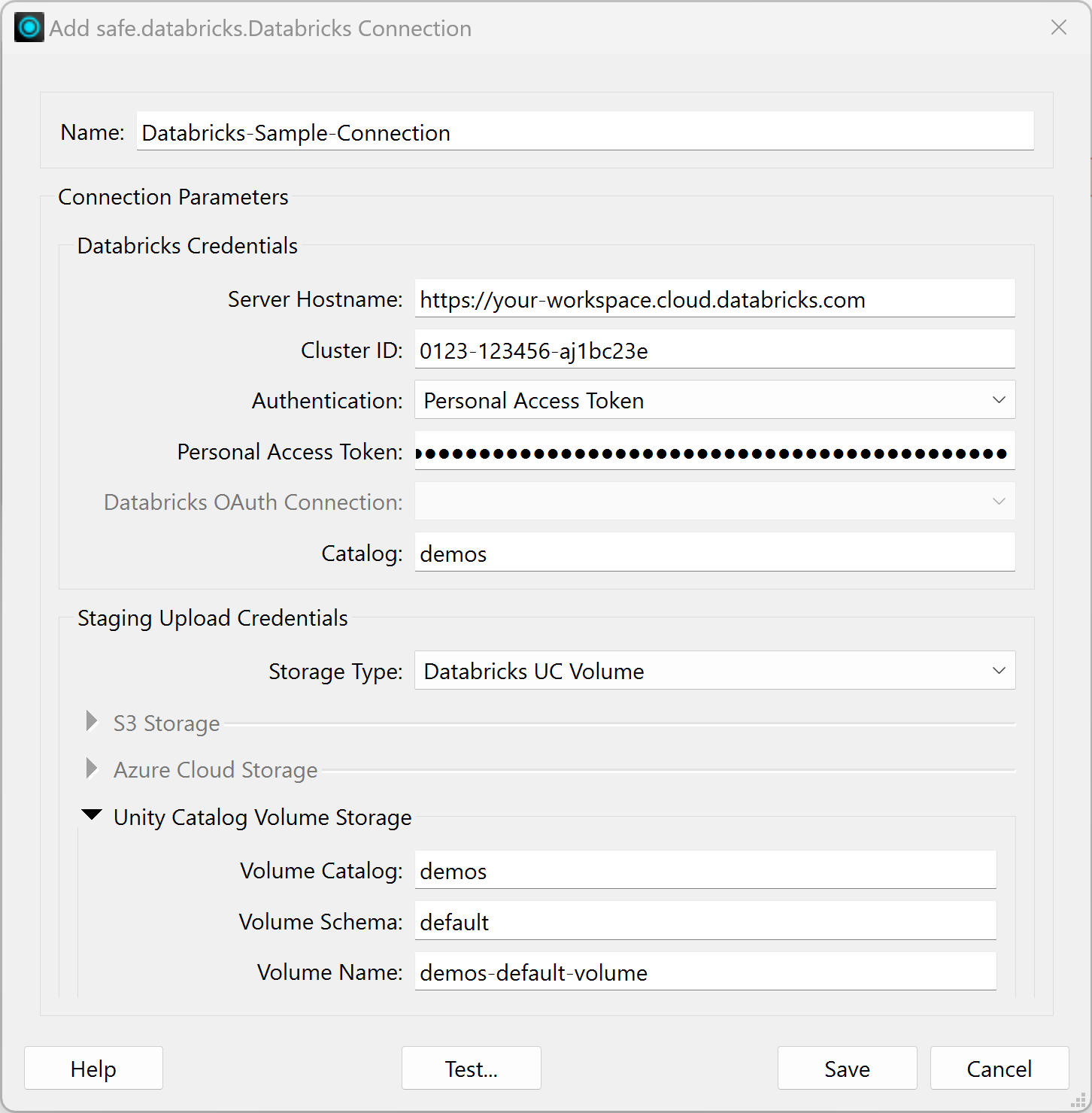
Task: Open the Storage Type dropdown
Action: 714,671
